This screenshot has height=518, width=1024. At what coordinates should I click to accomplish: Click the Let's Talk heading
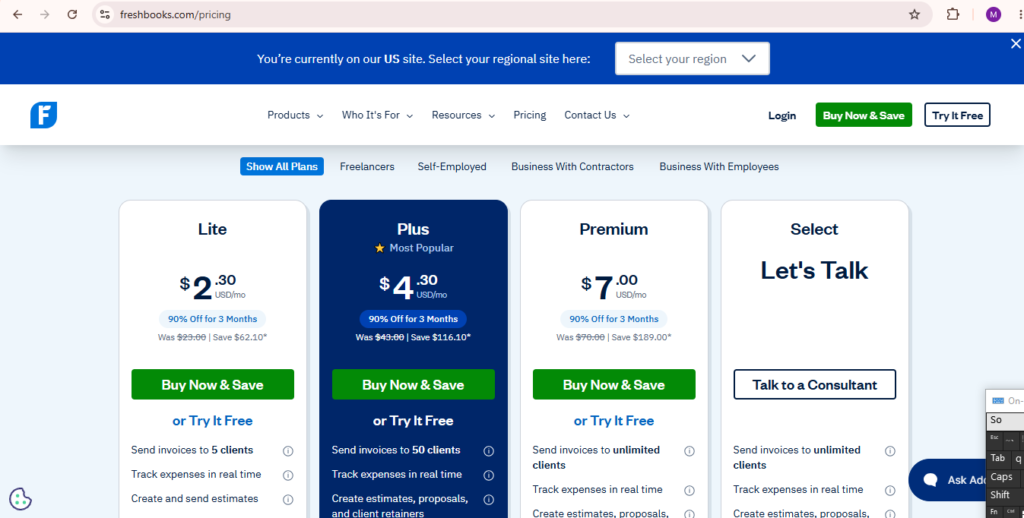pyautogui.click(x=814, y=270)
